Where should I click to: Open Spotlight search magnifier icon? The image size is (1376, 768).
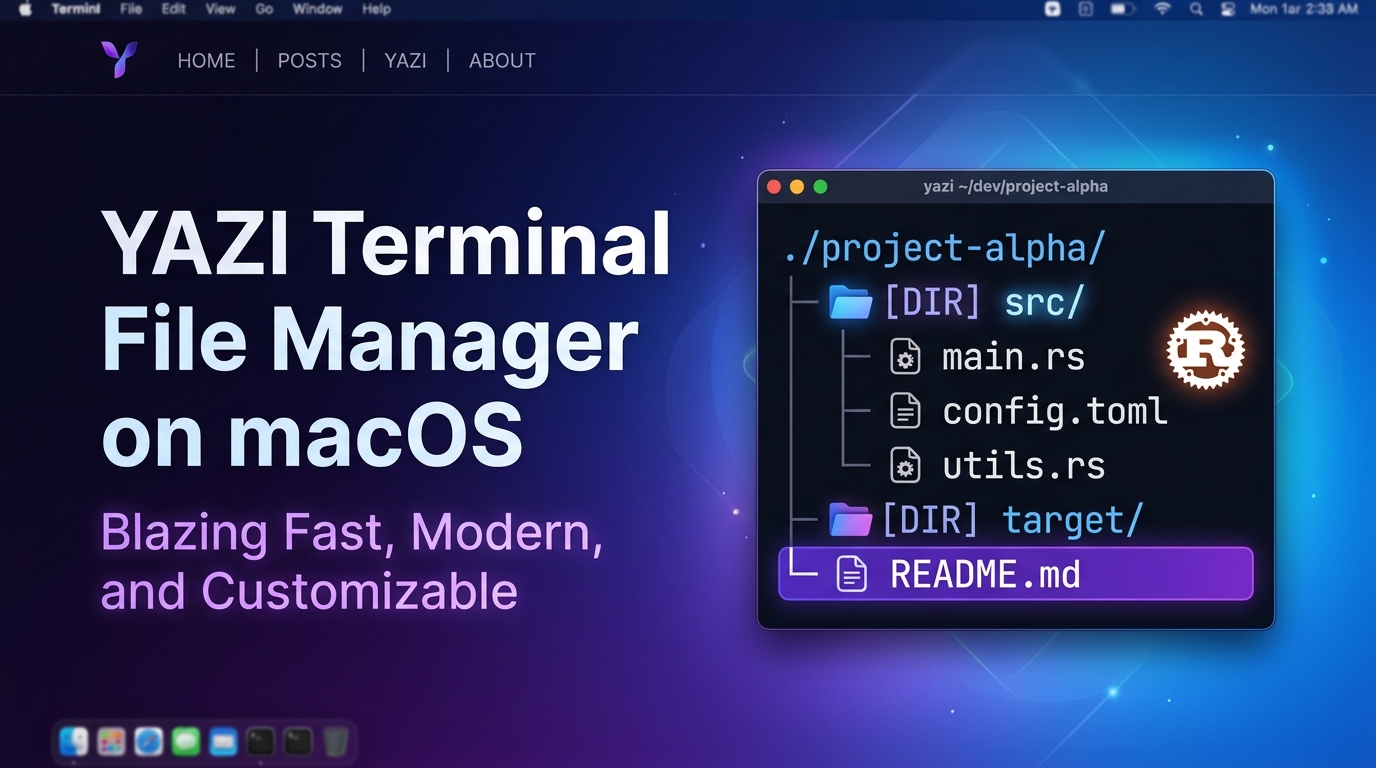(x=1196, y=9)
